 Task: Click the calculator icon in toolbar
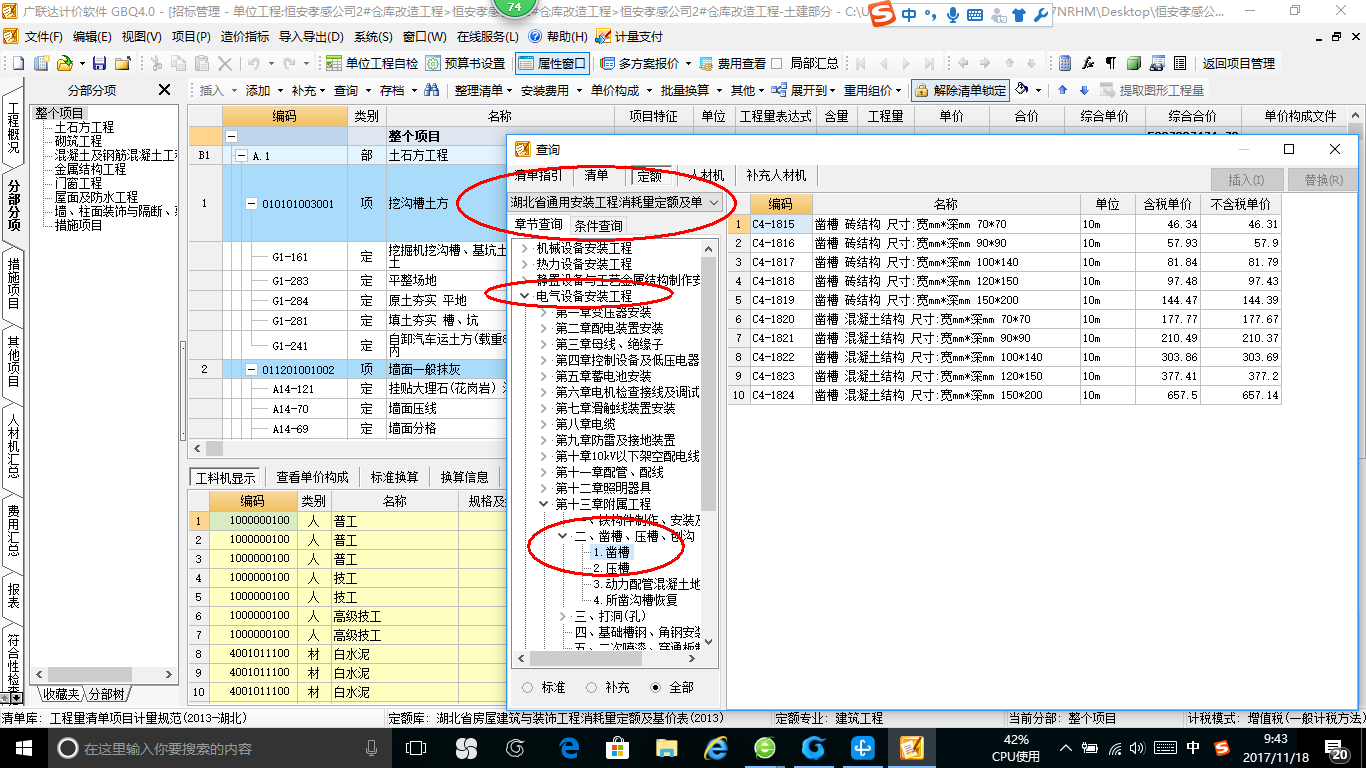(1065, 63)
